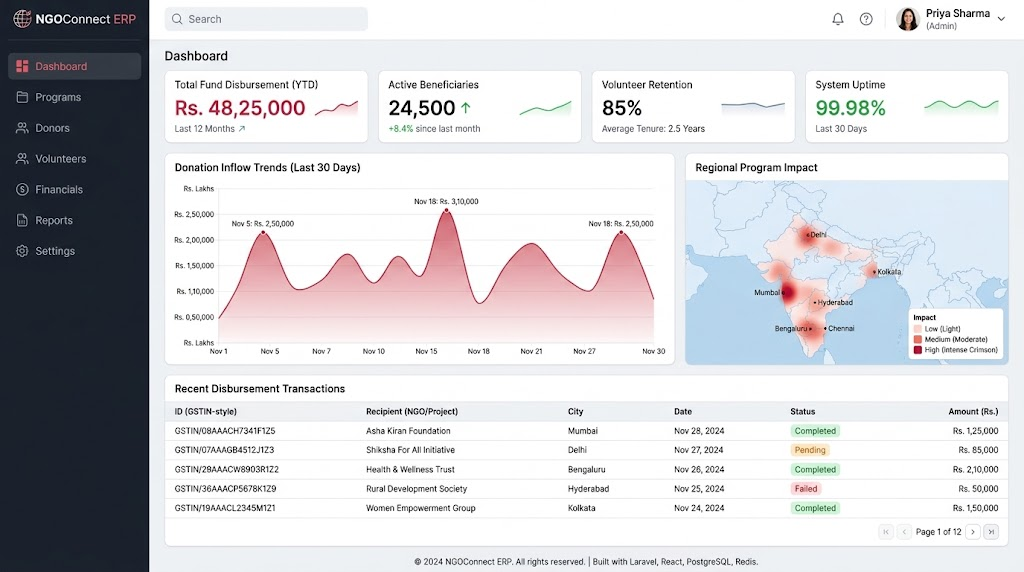Open the help question mark icon
This screenshot has width=1024, height=572.
pos(866,19)
